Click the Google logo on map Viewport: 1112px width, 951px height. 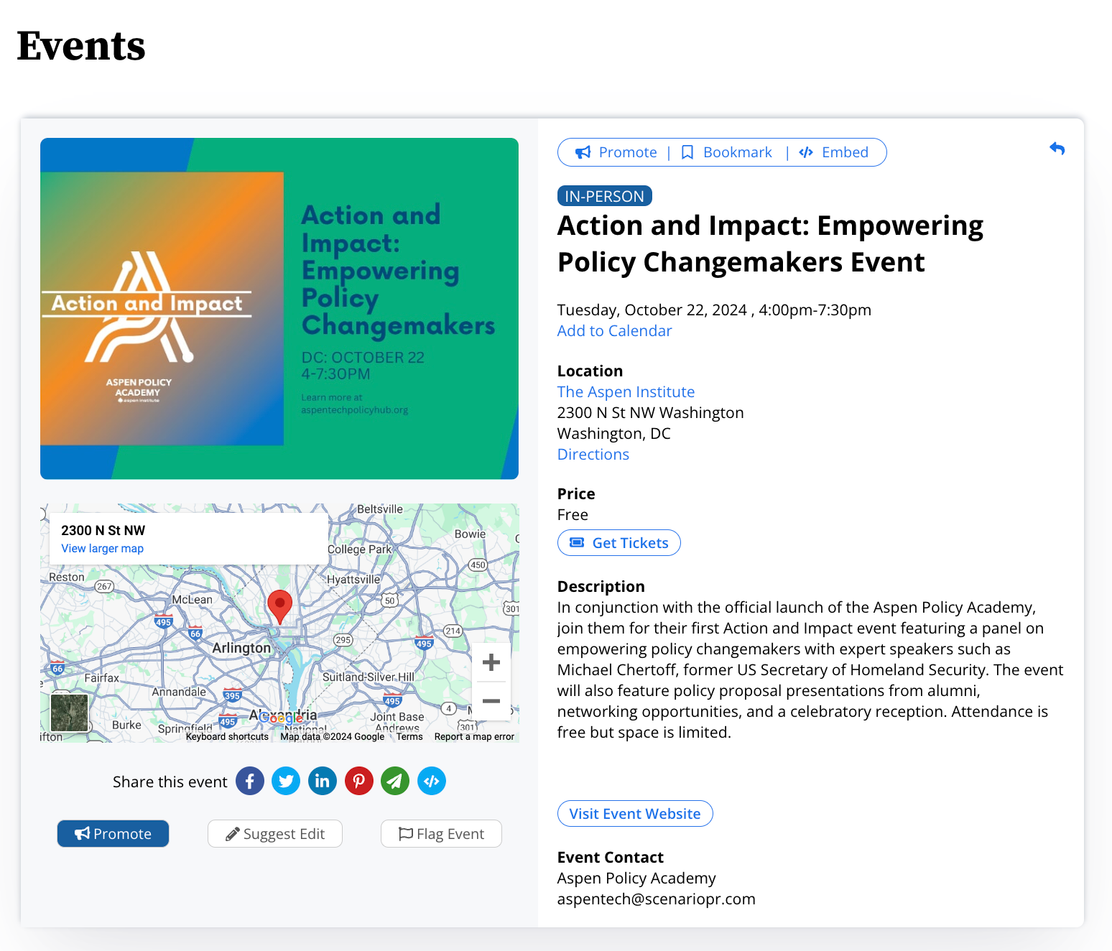click(282, 718)
